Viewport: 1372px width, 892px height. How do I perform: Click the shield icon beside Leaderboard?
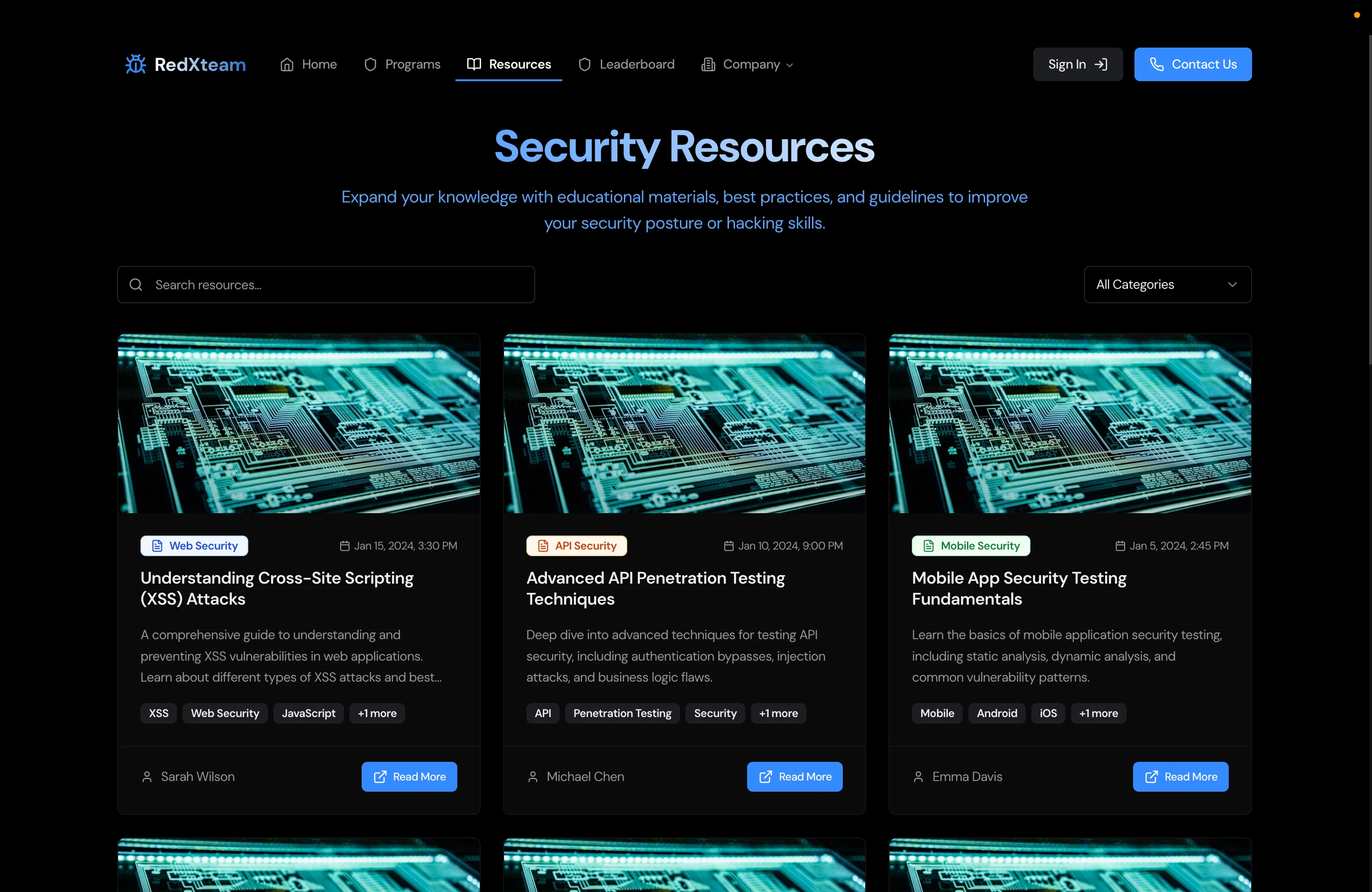585,64
